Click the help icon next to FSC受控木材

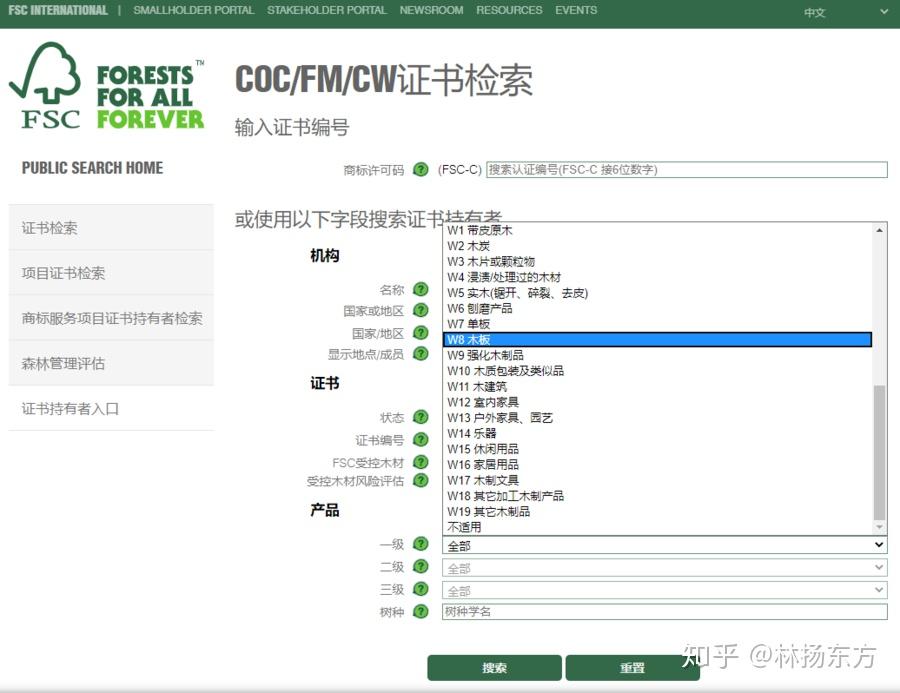click(421, 461)
